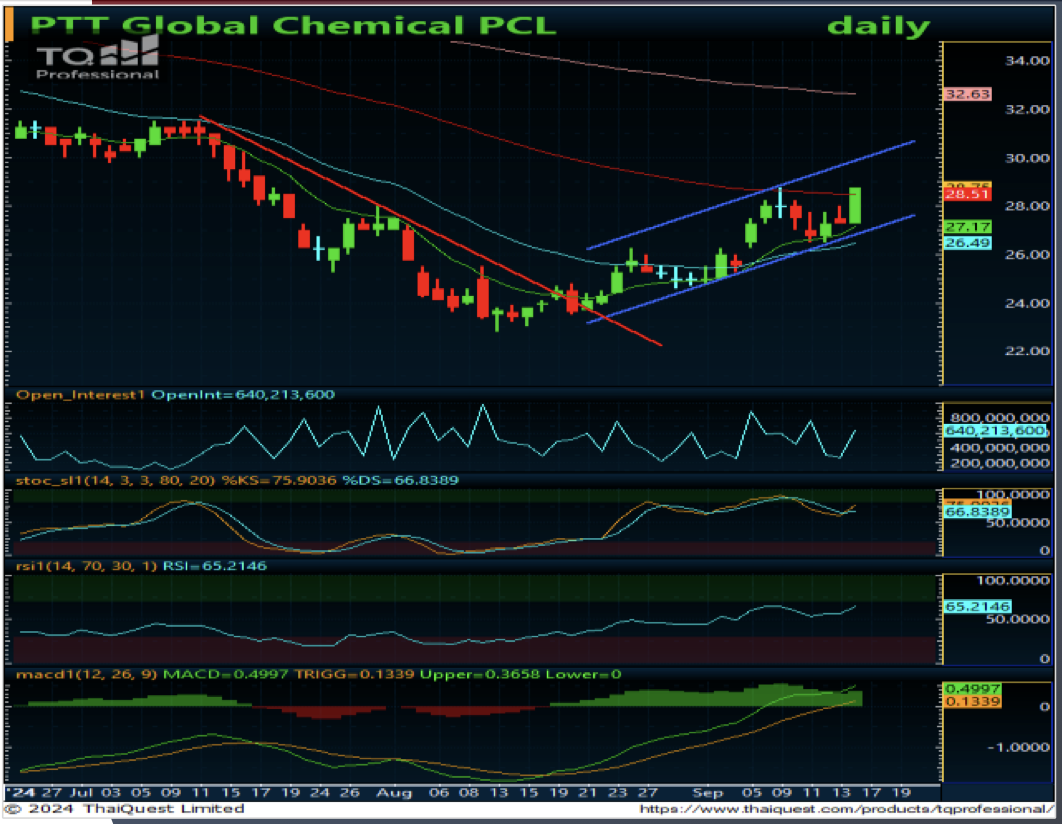Click the Sep month label on date axis
The height and width of the screenshot is (824, 1062).
pos(708,793)
